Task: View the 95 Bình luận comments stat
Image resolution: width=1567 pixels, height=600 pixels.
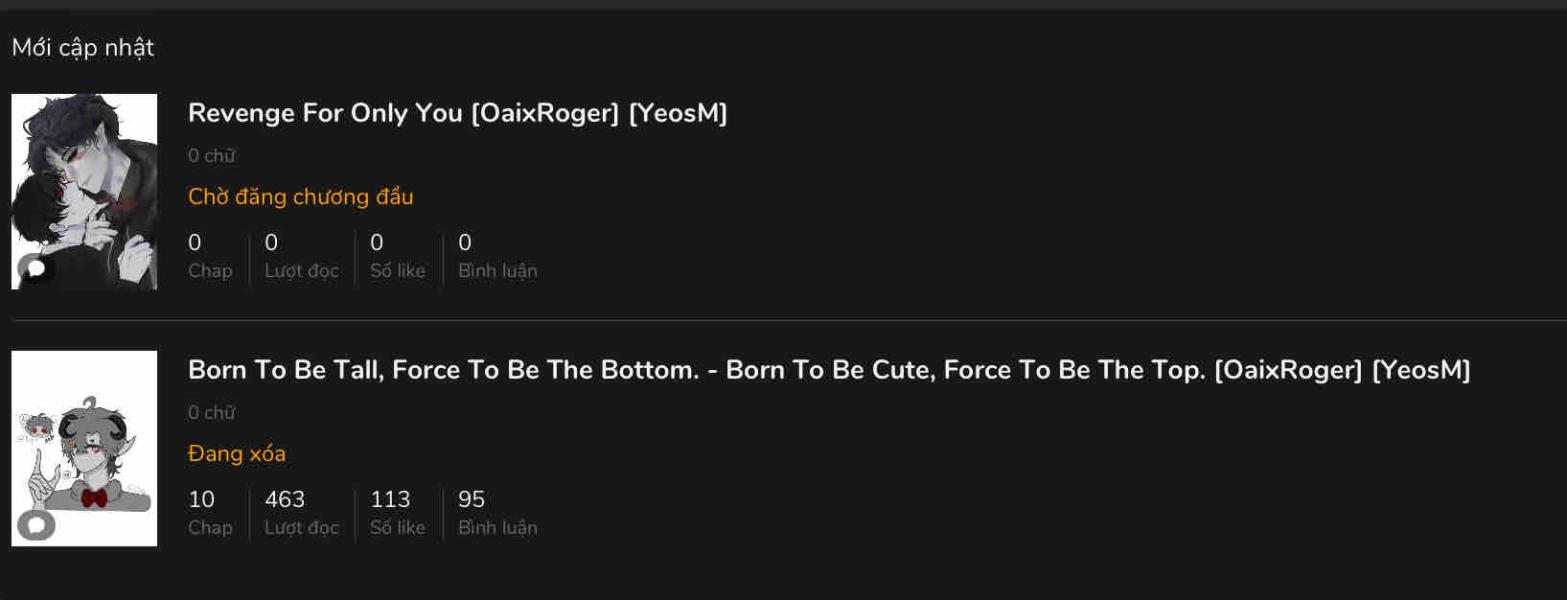Action: [x=497, y=512]
